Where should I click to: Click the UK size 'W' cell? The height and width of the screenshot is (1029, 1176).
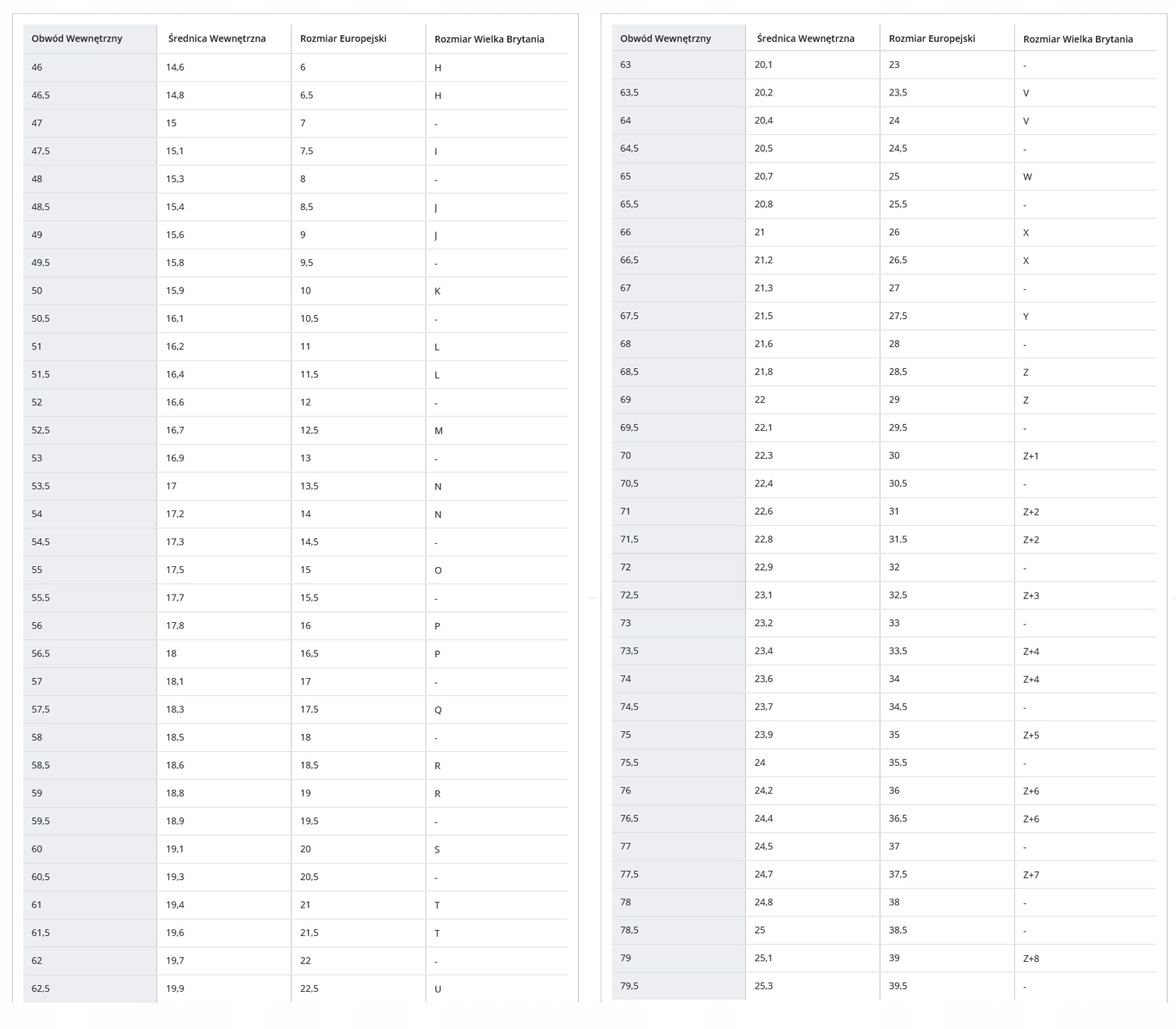[1028, 177]
